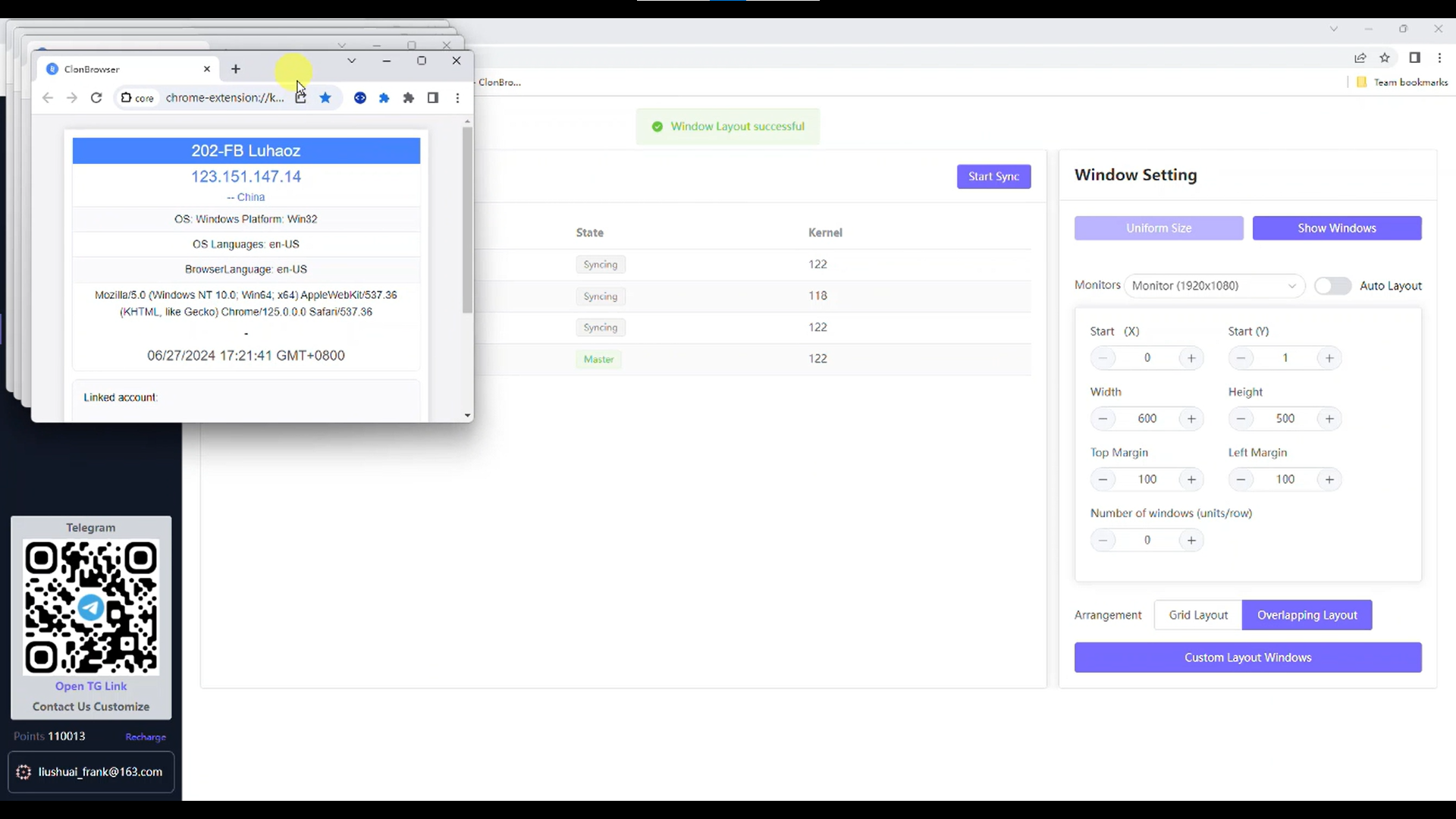Viewport: 1456px width, 819px height.
Task: Open the extensions puzzle icon in the popup toolbar
Action: [x=409, y=98]
